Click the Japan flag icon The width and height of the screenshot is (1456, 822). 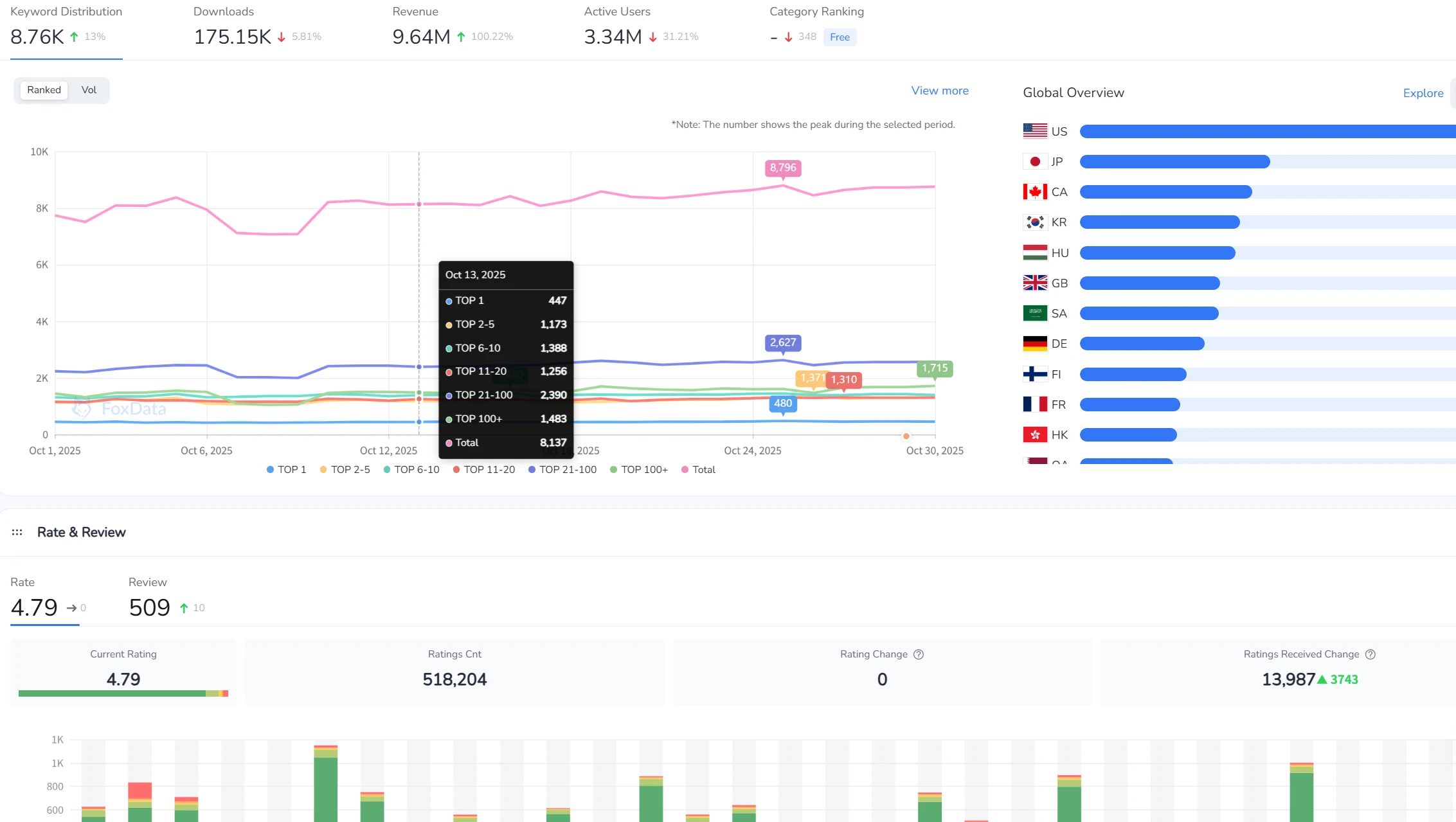tap(1035, 161)
